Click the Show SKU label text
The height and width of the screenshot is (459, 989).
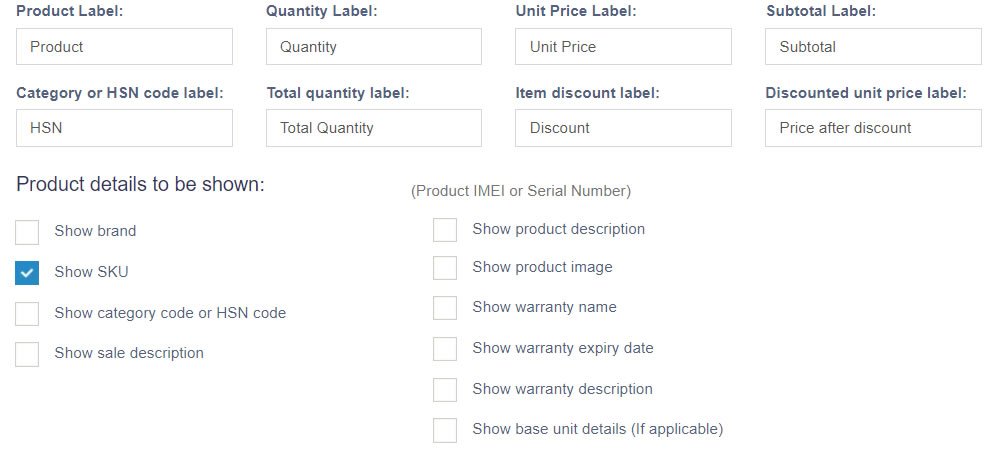91,272
